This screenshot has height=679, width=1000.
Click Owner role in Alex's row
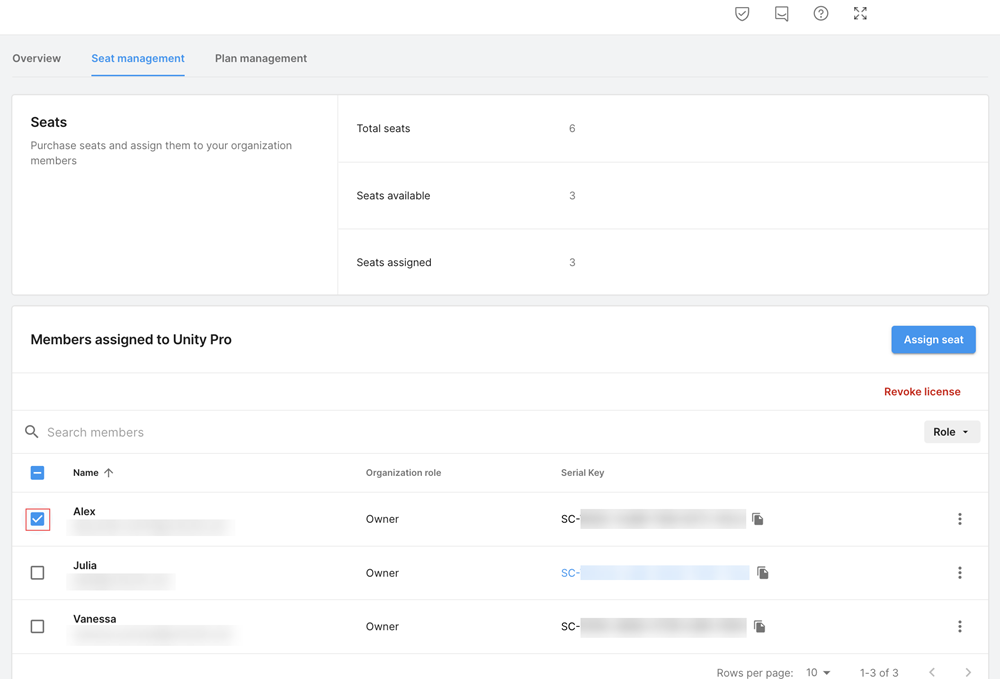pos(382,519)
